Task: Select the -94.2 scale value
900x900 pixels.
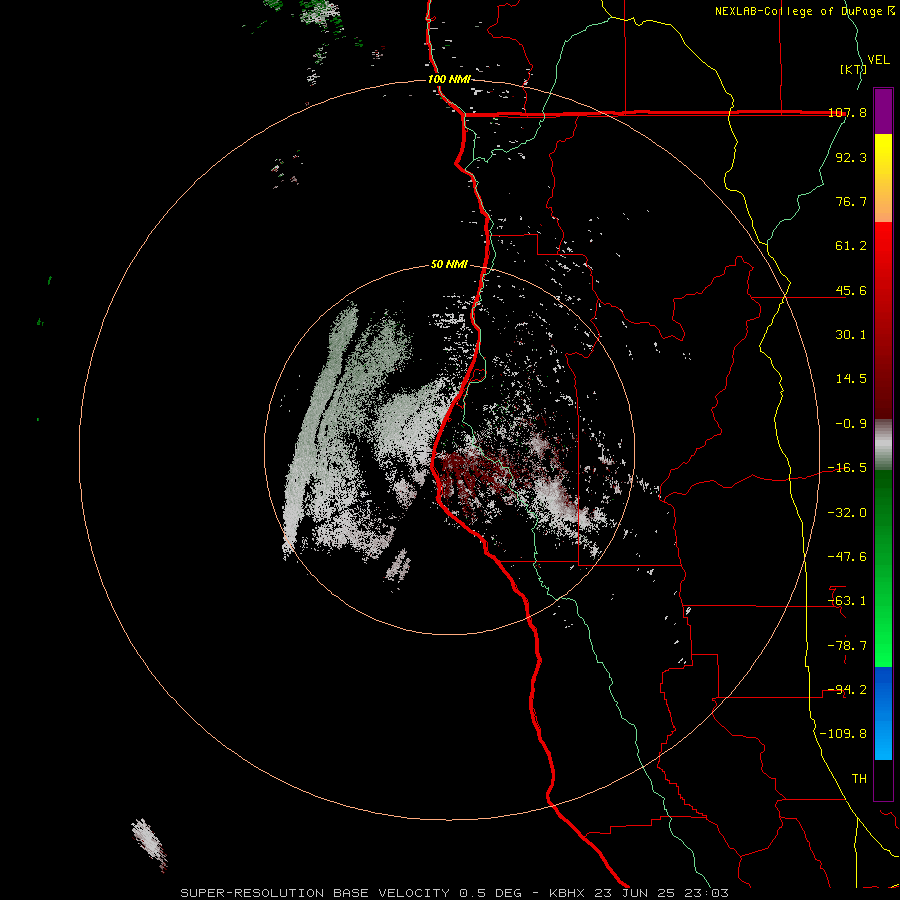Action: pos(848,690)
